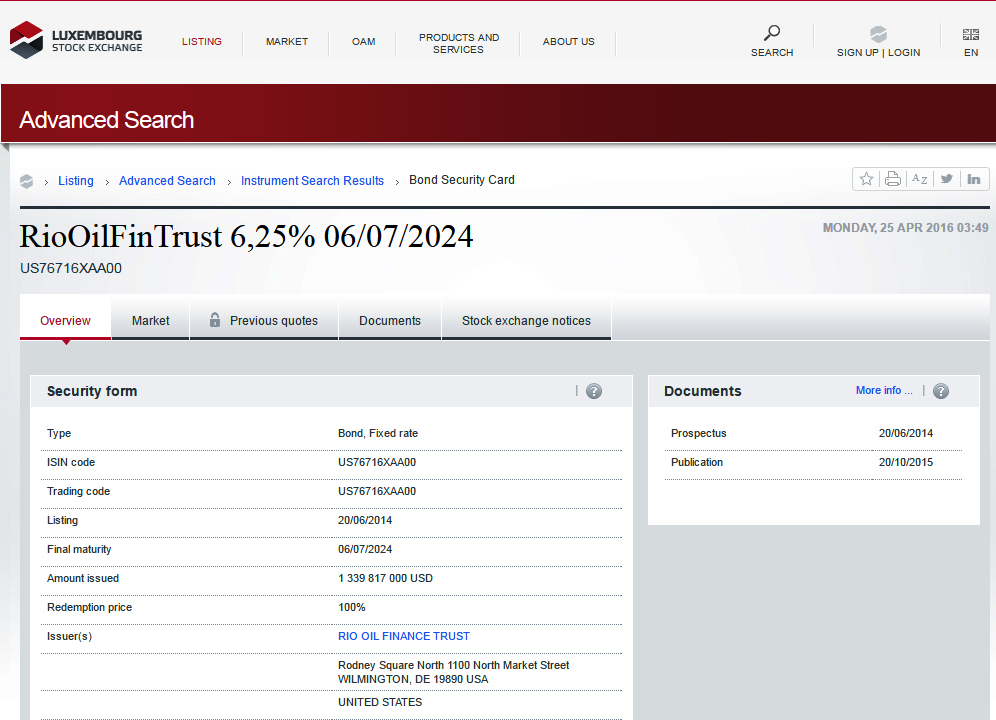This screenshot has width=996, height=720.
Task: Switch to the Market tab
Action: click(x=151, y=321)
